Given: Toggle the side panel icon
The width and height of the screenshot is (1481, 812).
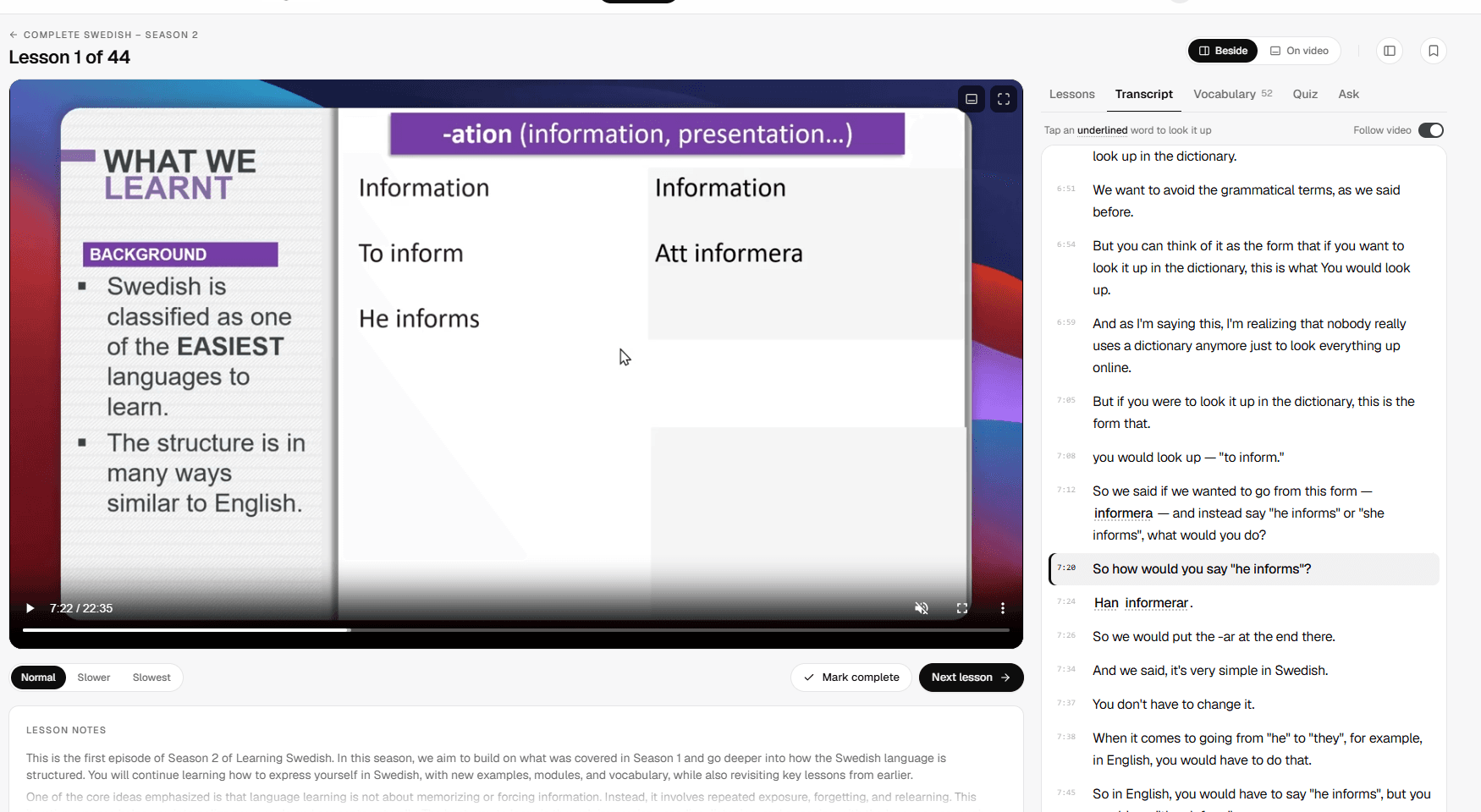Looking at the screenshot, I should click(1390, 51).
